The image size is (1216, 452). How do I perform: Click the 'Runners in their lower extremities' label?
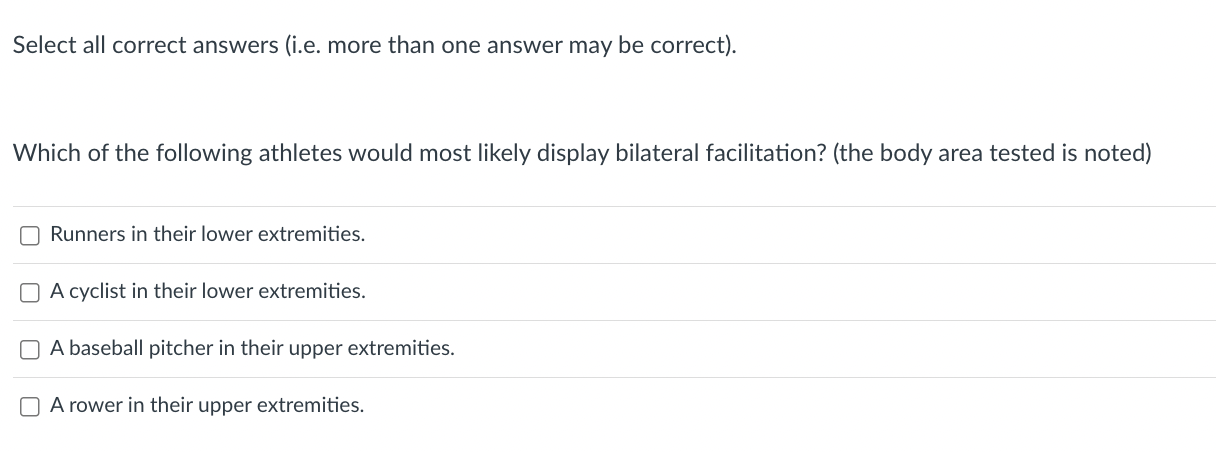coord(207,235)
